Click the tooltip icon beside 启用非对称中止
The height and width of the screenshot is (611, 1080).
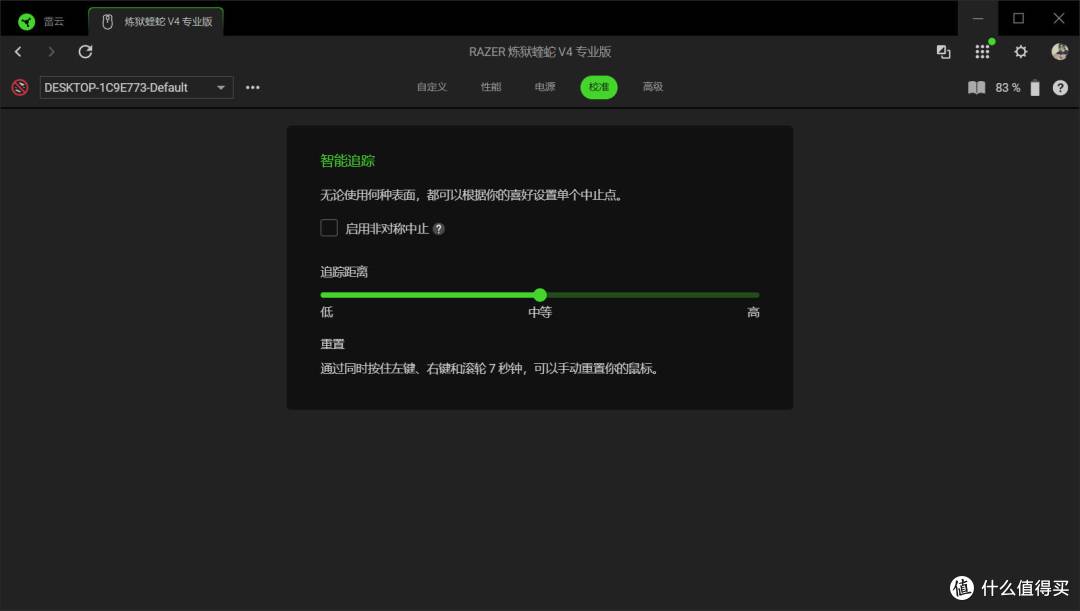point(438,228)
